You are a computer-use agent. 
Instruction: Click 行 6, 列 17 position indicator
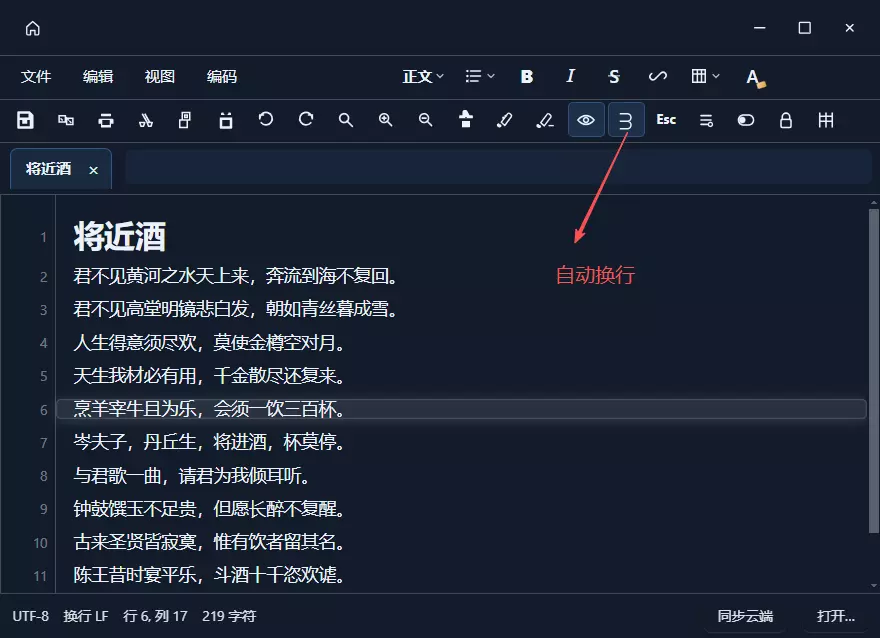[155, 616]
